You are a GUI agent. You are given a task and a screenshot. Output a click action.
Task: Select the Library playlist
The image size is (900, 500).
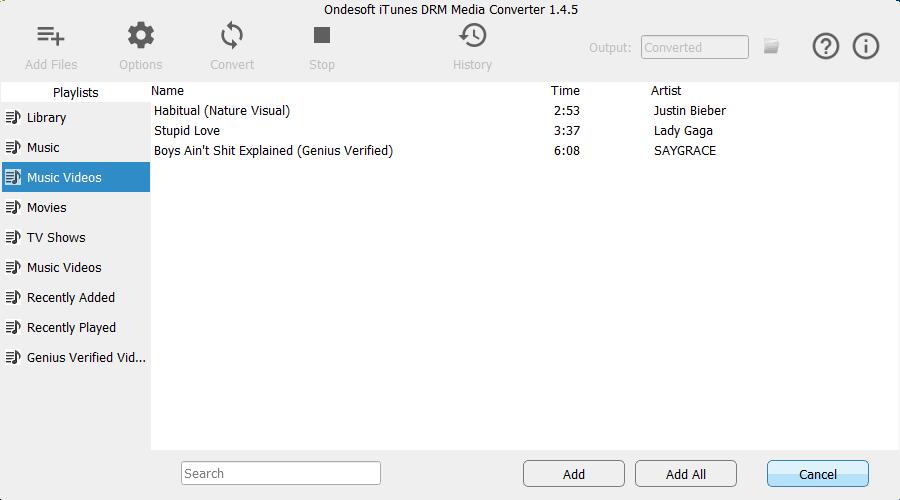click(75, 118)
